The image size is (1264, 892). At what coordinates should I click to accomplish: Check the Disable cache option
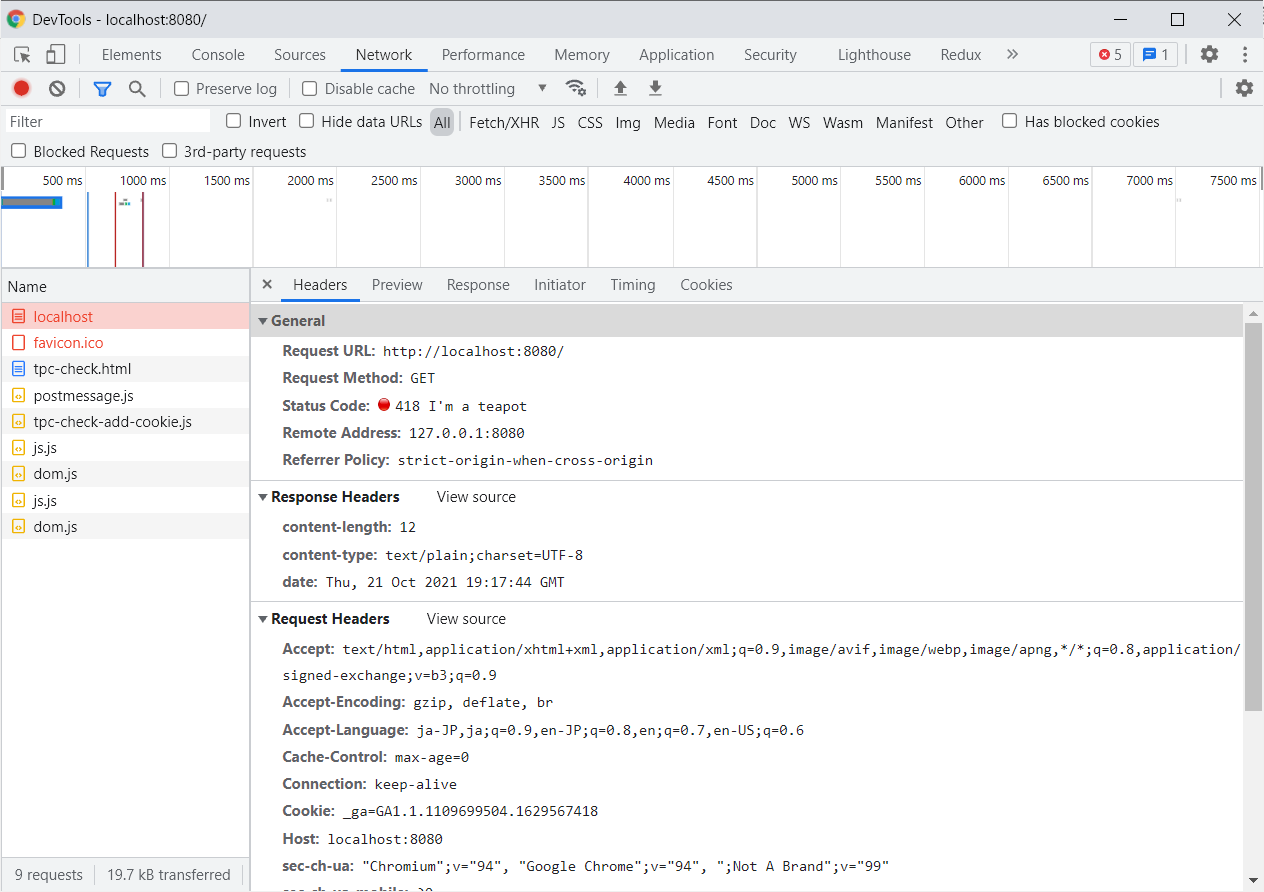(x=310, y=89)
